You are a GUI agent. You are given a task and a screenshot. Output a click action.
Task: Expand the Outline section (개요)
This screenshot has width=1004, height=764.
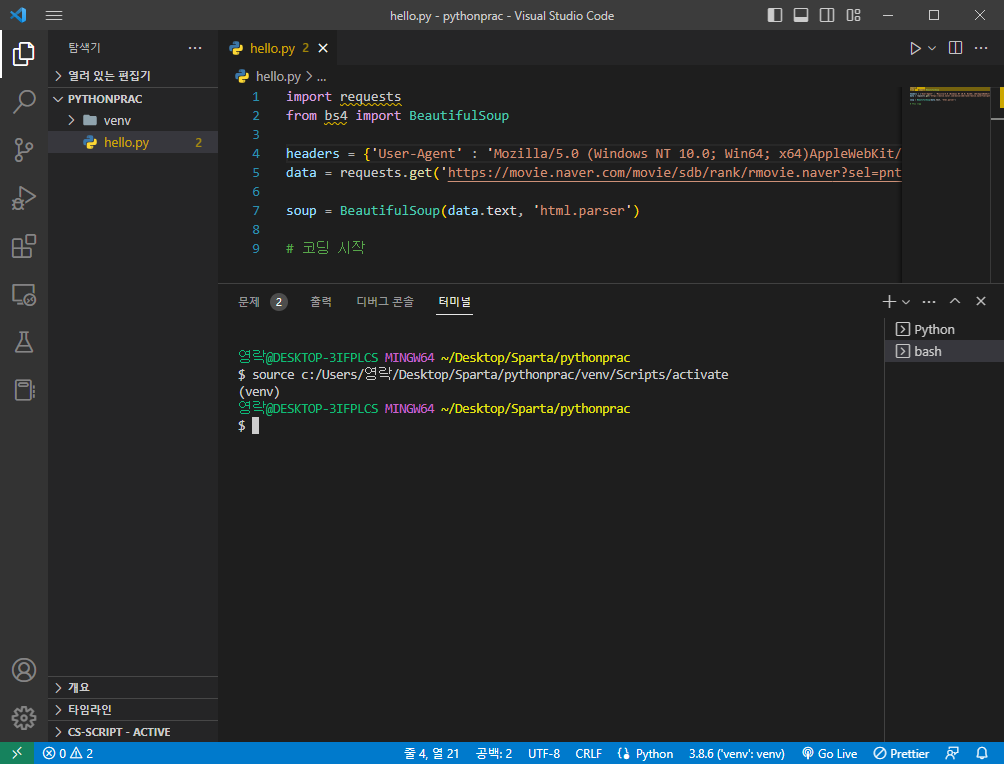pos(133,687)
